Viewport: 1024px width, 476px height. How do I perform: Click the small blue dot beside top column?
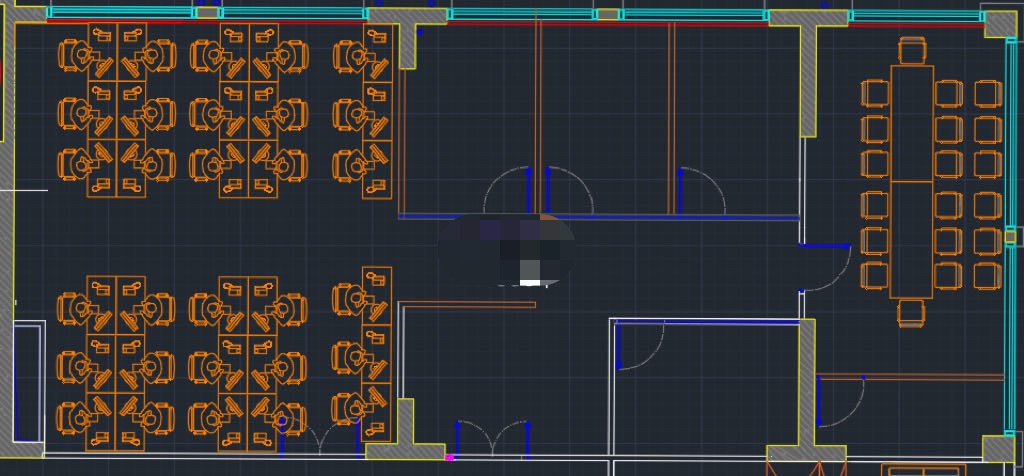pos(419,31)
